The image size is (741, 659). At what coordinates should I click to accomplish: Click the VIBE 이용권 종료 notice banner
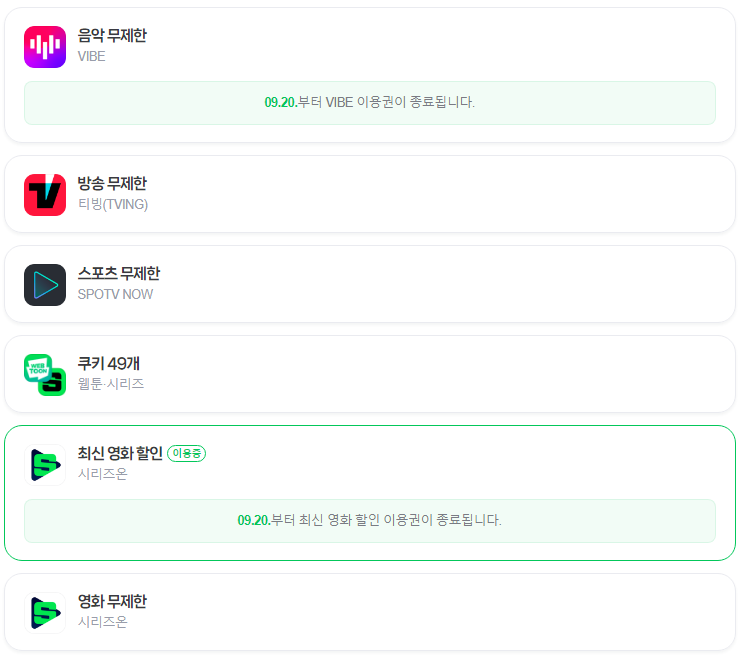click(370, 103)
